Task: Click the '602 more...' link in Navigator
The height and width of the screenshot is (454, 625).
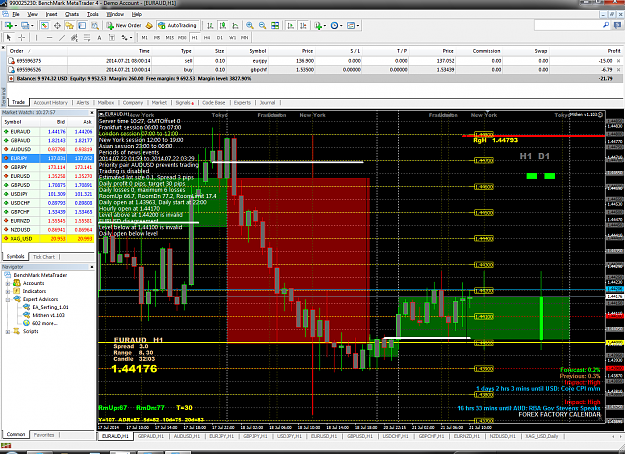Action: click(x=45, y=323)
